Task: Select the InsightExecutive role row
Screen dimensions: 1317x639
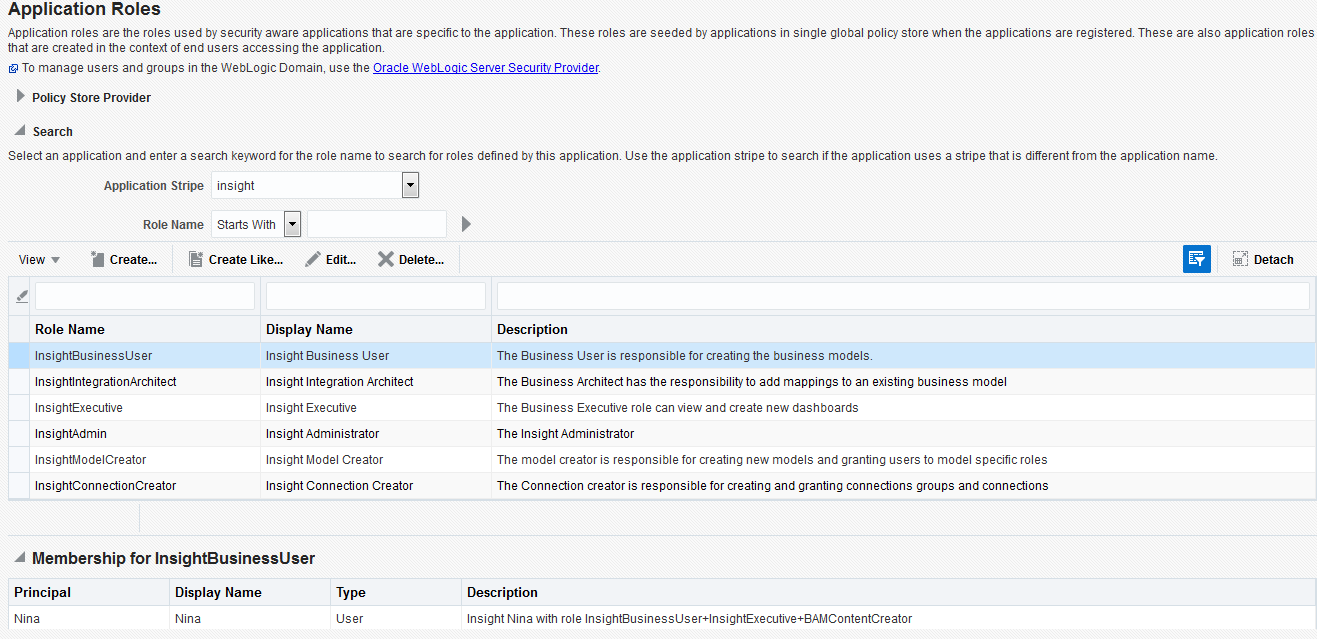Action: 662,408
